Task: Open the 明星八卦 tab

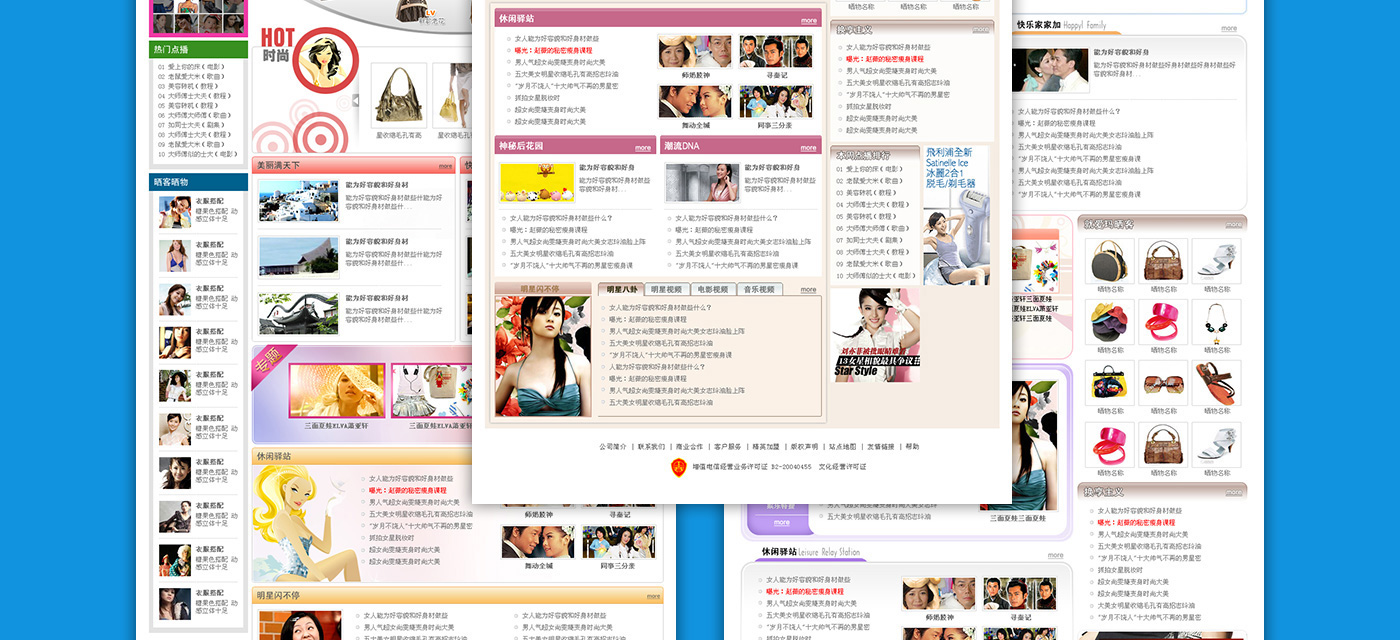Action: pos(621,290)
